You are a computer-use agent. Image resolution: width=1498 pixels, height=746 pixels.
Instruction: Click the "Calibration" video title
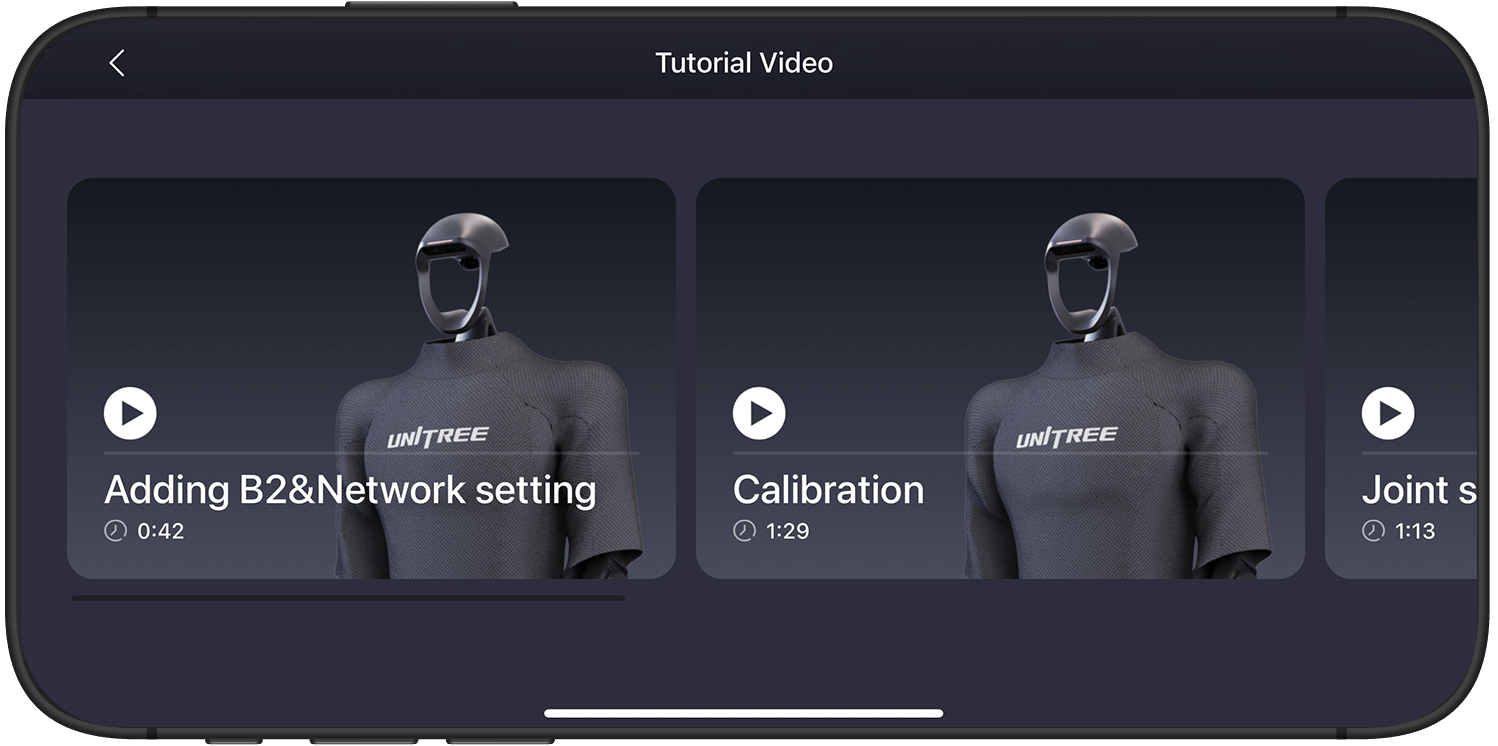pyautogui.click(x=828, y=490)
